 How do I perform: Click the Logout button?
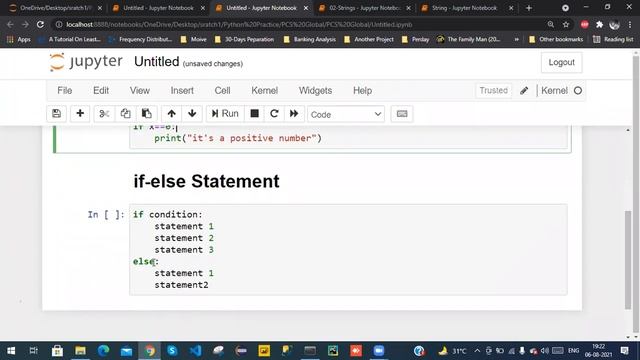(561, 62)
